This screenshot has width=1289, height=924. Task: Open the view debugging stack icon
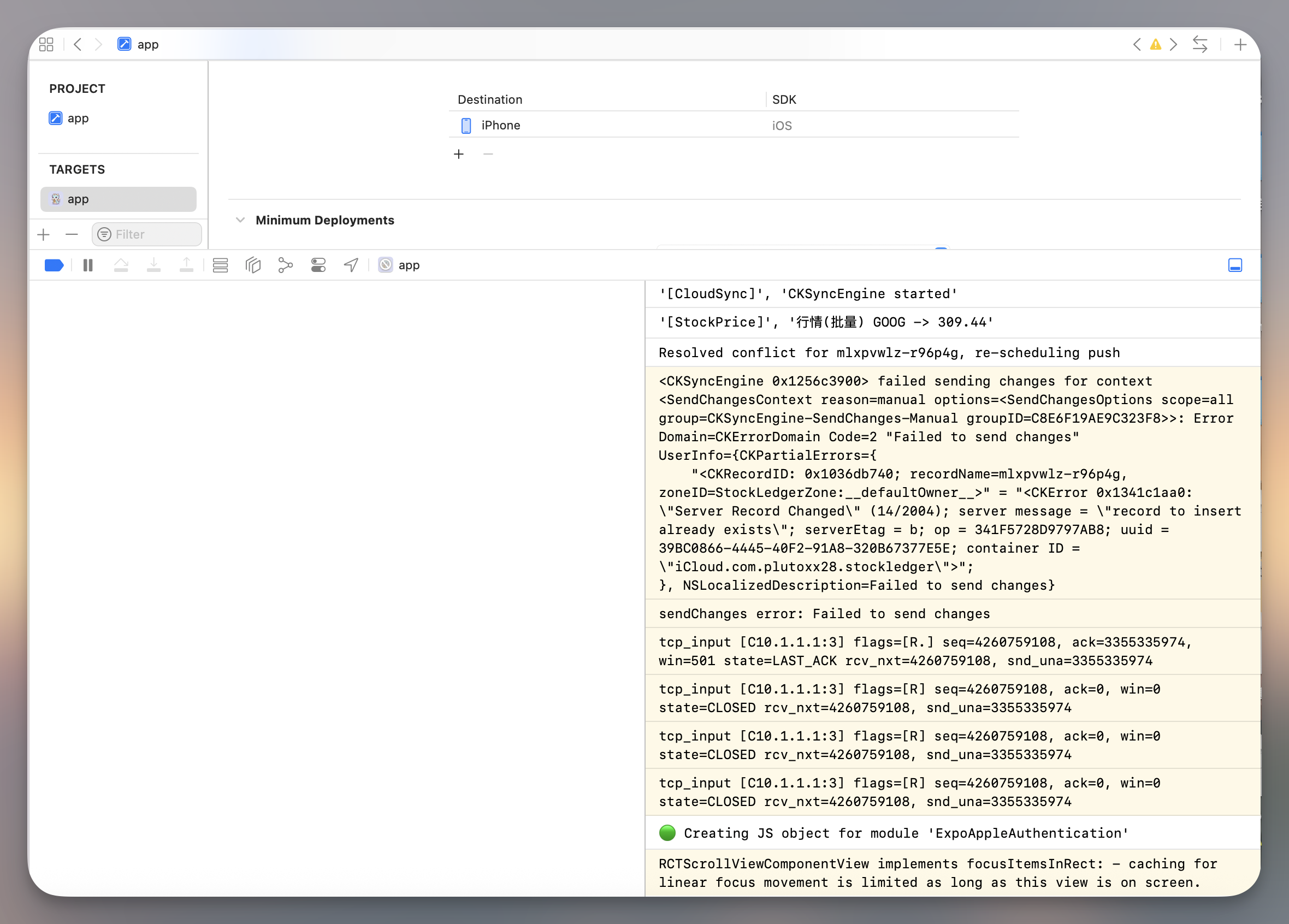tap(221, 265)
